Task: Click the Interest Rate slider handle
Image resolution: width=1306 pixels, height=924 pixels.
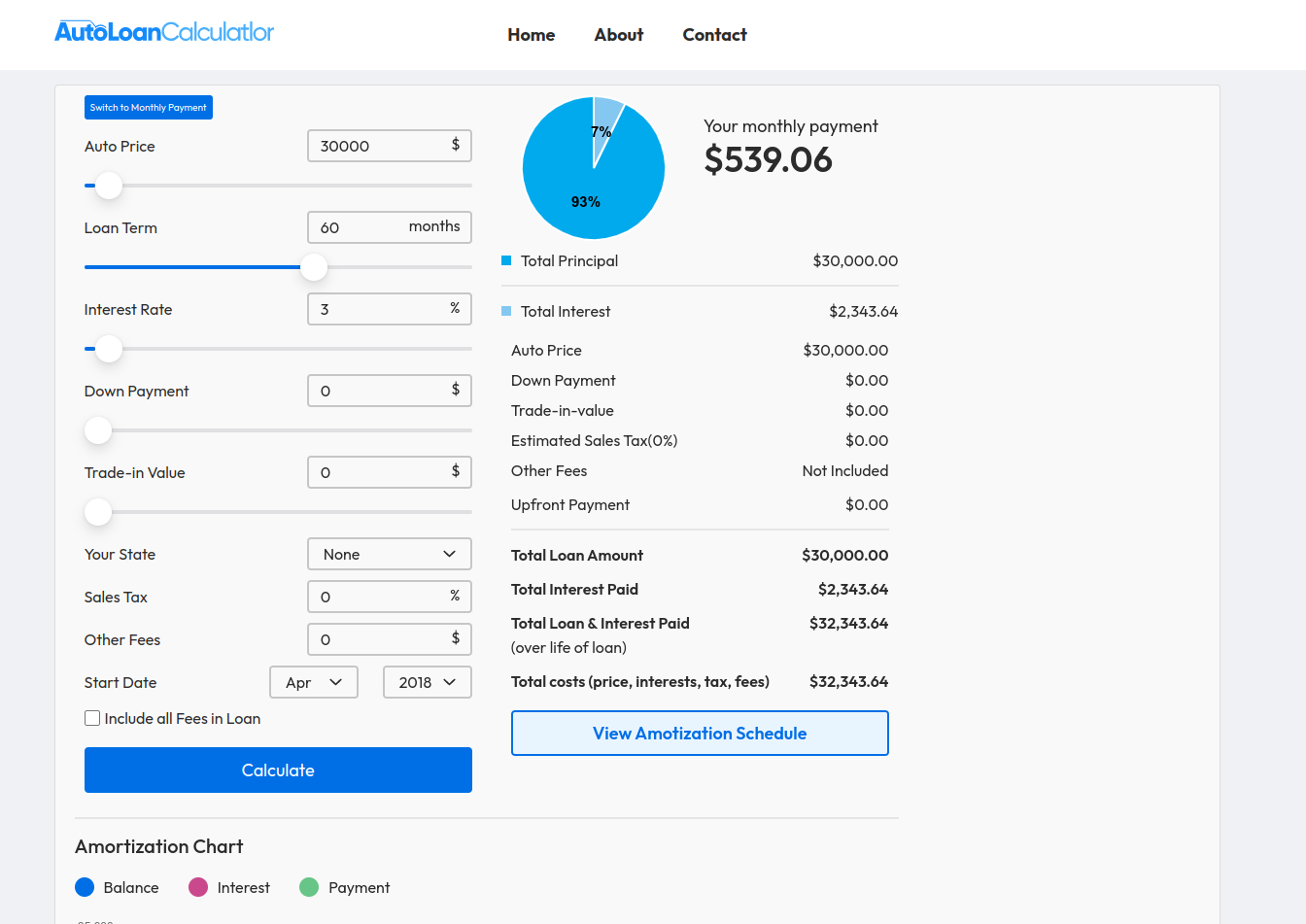Action: point(109,349)
